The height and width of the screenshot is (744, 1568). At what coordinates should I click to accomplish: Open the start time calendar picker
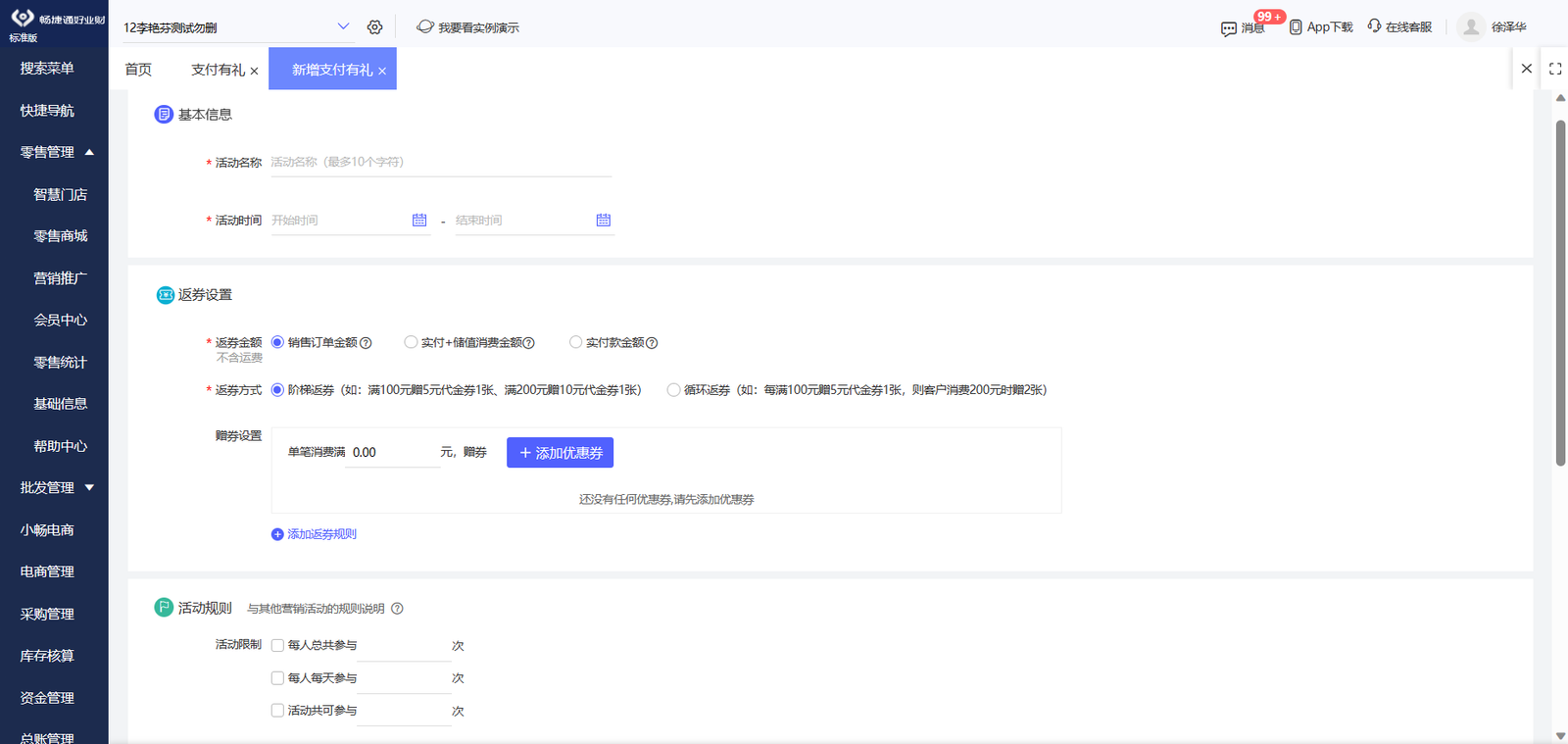[419, 221]
